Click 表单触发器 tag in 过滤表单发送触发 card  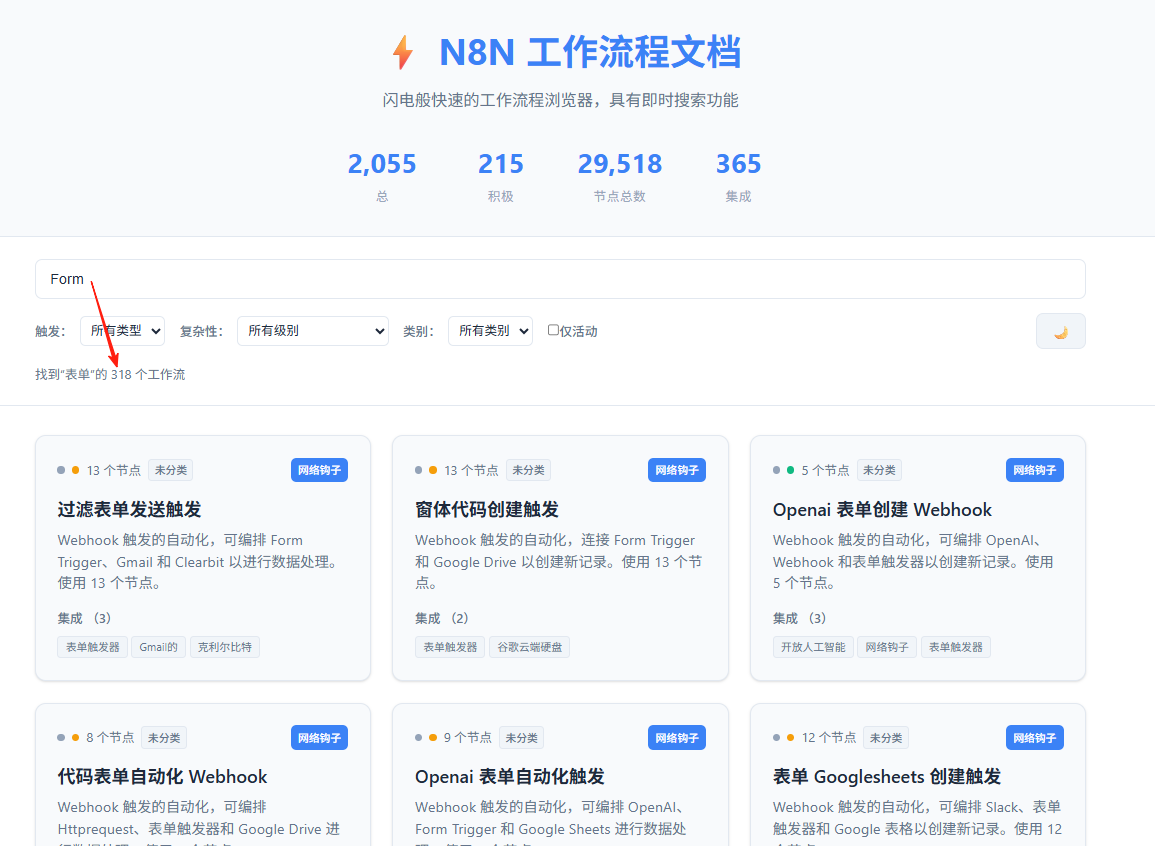(x=93, y=647)
